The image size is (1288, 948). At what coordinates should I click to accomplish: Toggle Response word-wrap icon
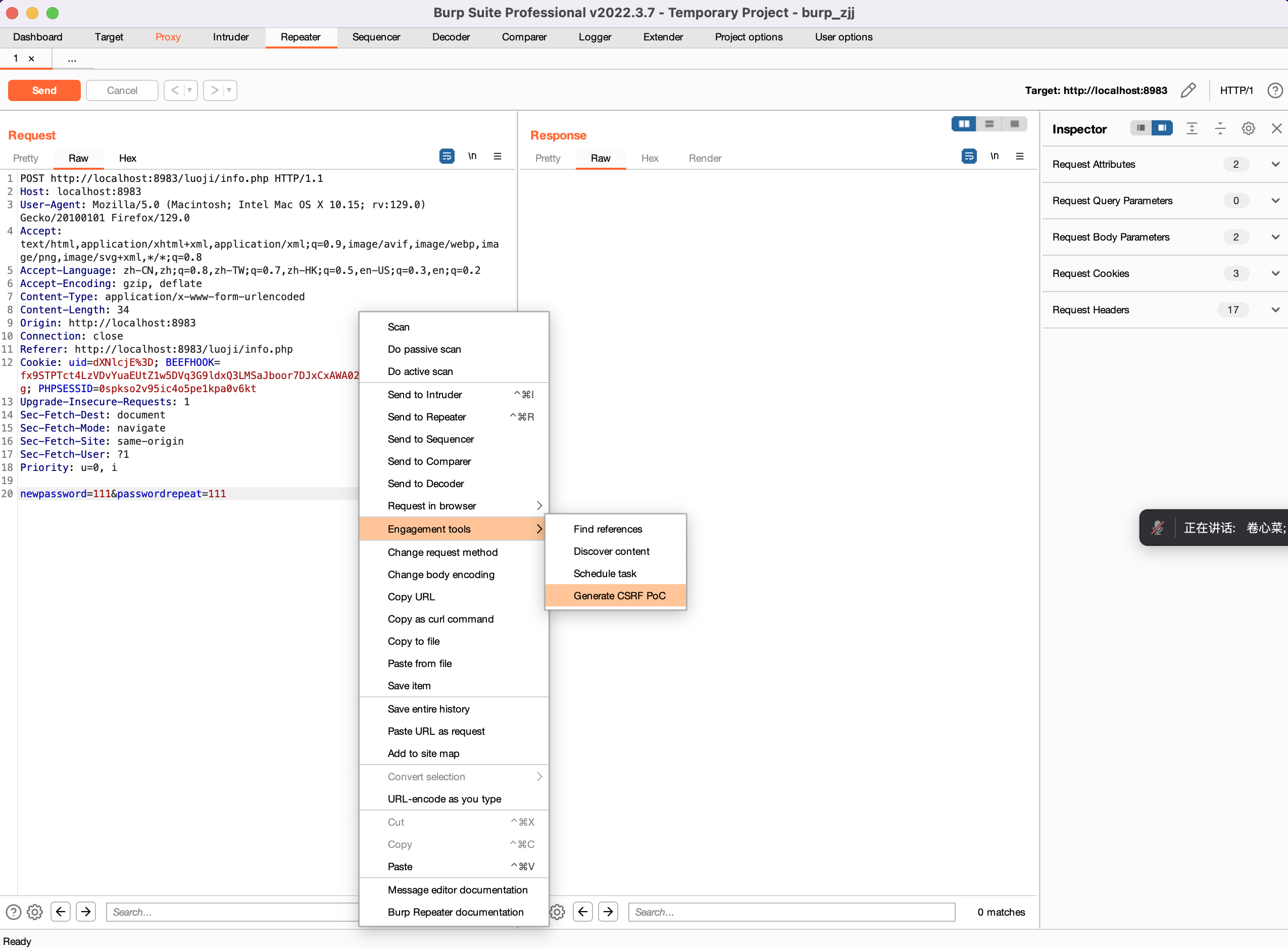point(969,156)
